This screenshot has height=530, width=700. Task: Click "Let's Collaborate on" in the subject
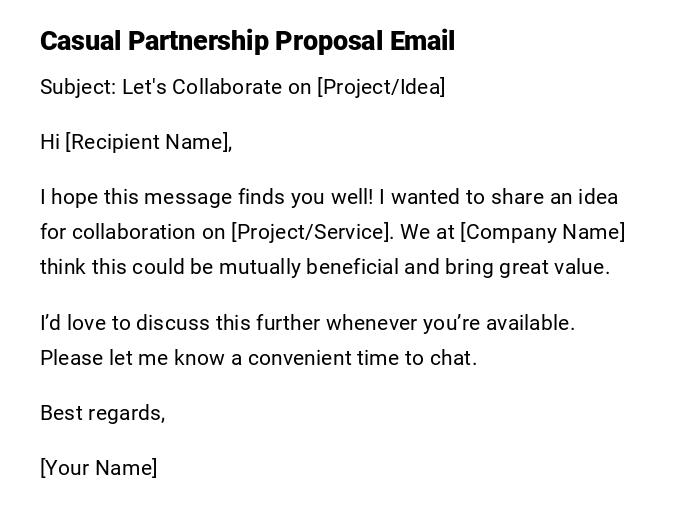[x=217, y=87]
